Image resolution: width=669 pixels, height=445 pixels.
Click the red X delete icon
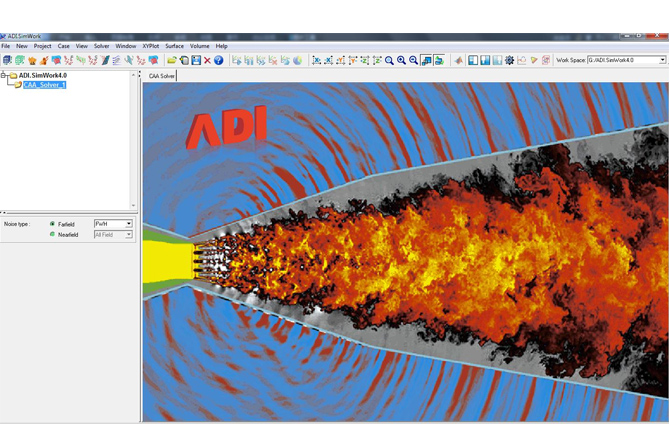click(207, 60)
